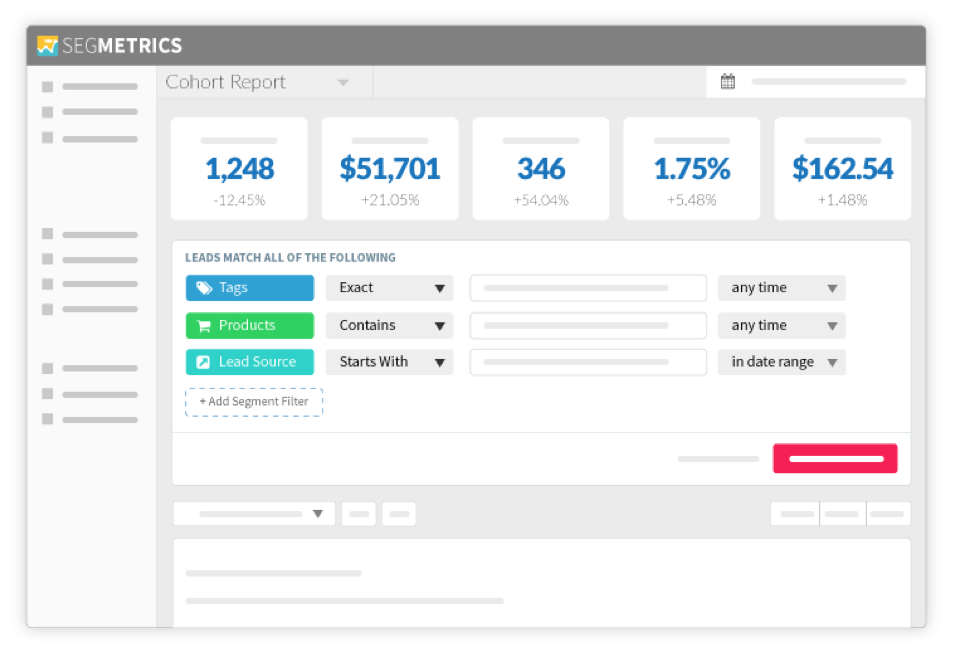Click the +5.48% change value

point(692,200)
